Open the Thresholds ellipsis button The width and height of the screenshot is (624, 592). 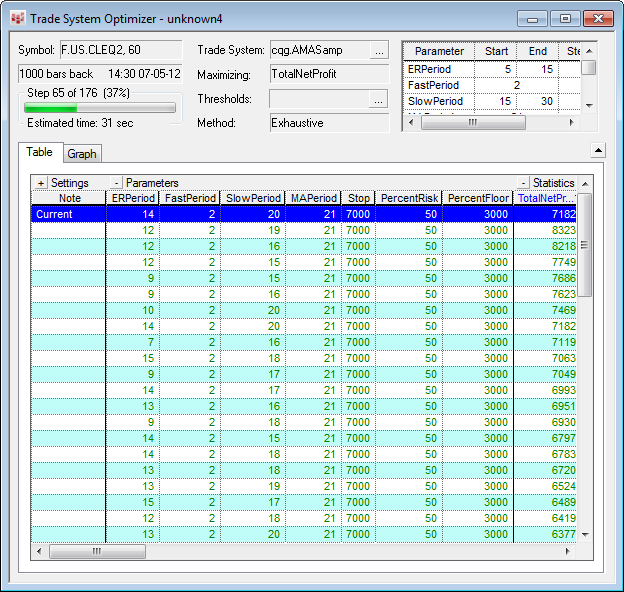(379, 99)
